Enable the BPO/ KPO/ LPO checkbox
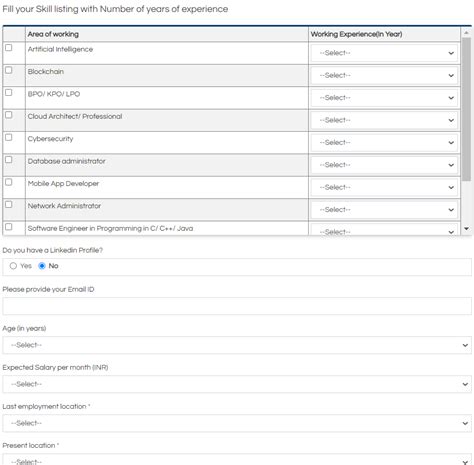Image resolution: width=474 pixels, height=465 pixels. (x=9, y=92)
